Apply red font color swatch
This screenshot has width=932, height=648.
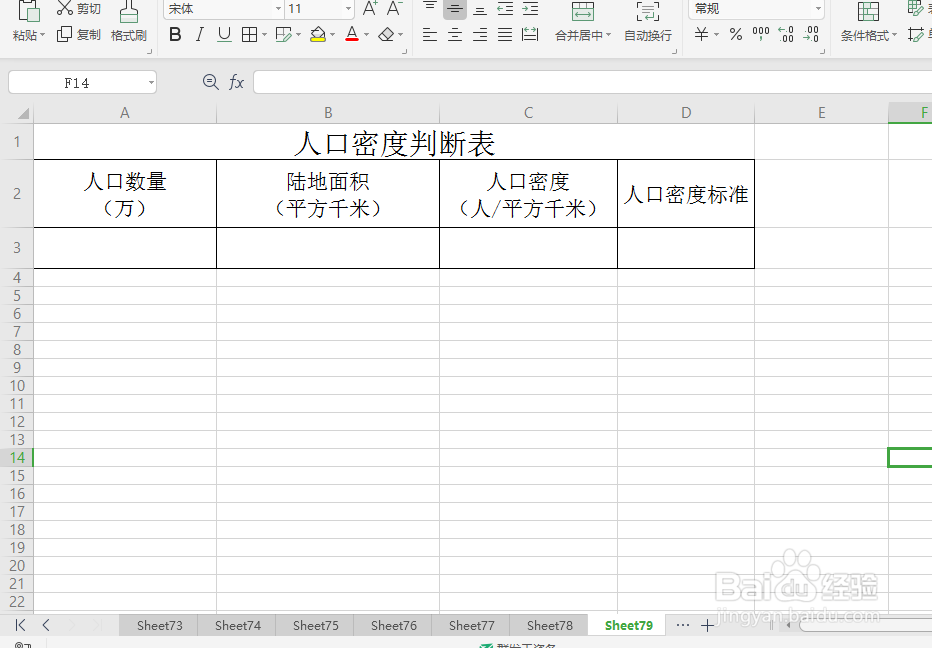click(x=352, y=34)
